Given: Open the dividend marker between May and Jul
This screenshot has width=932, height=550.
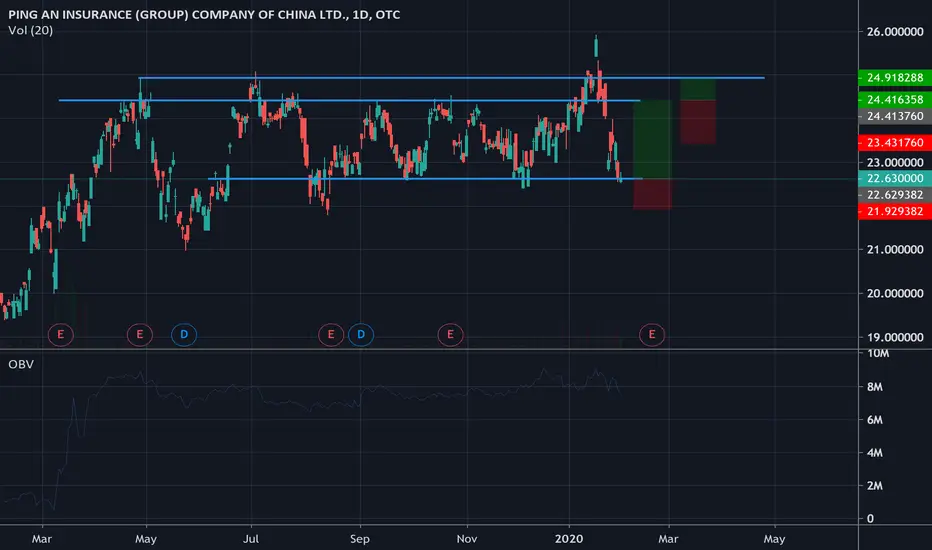Looking at the screenshot, I should (x=184, y=335).
